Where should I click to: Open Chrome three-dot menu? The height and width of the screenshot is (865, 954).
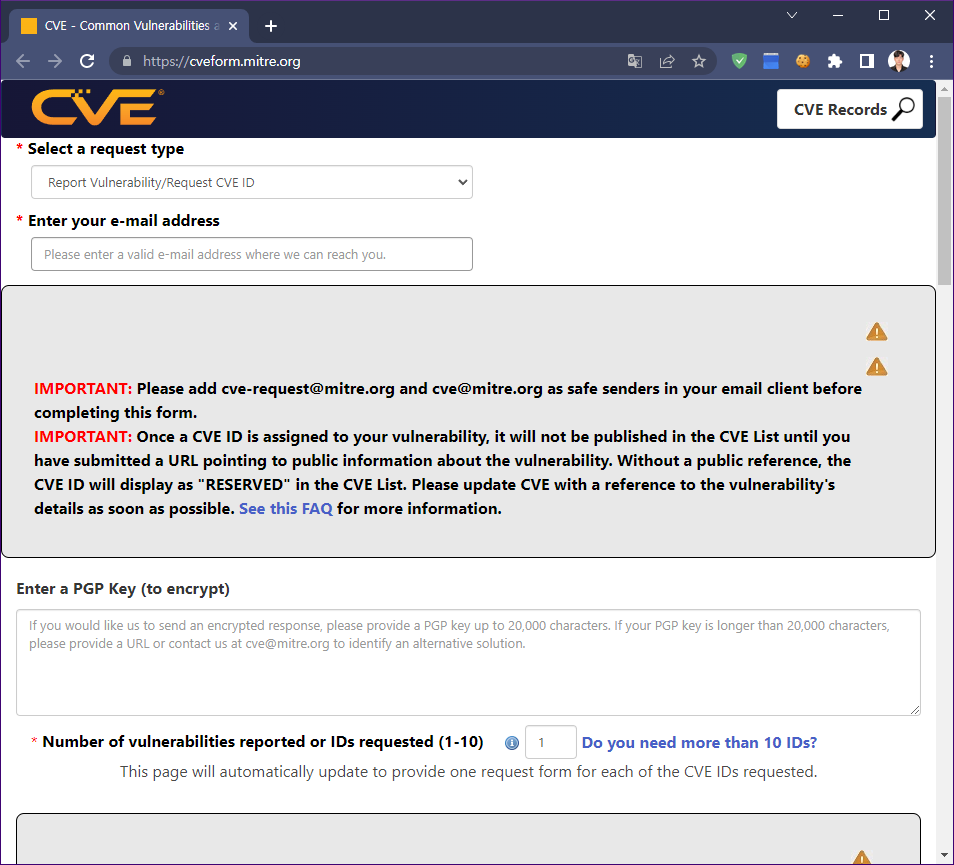pyautogui.click(x=931, y=61)
